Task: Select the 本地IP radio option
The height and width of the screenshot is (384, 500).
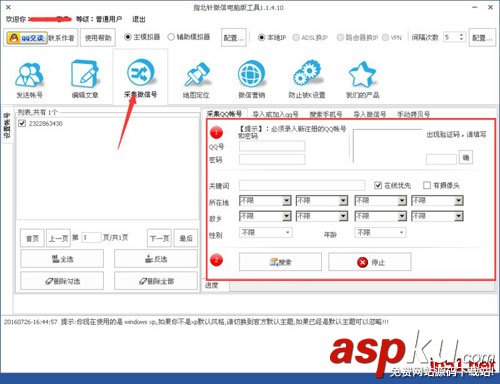Action: [272, 37]
